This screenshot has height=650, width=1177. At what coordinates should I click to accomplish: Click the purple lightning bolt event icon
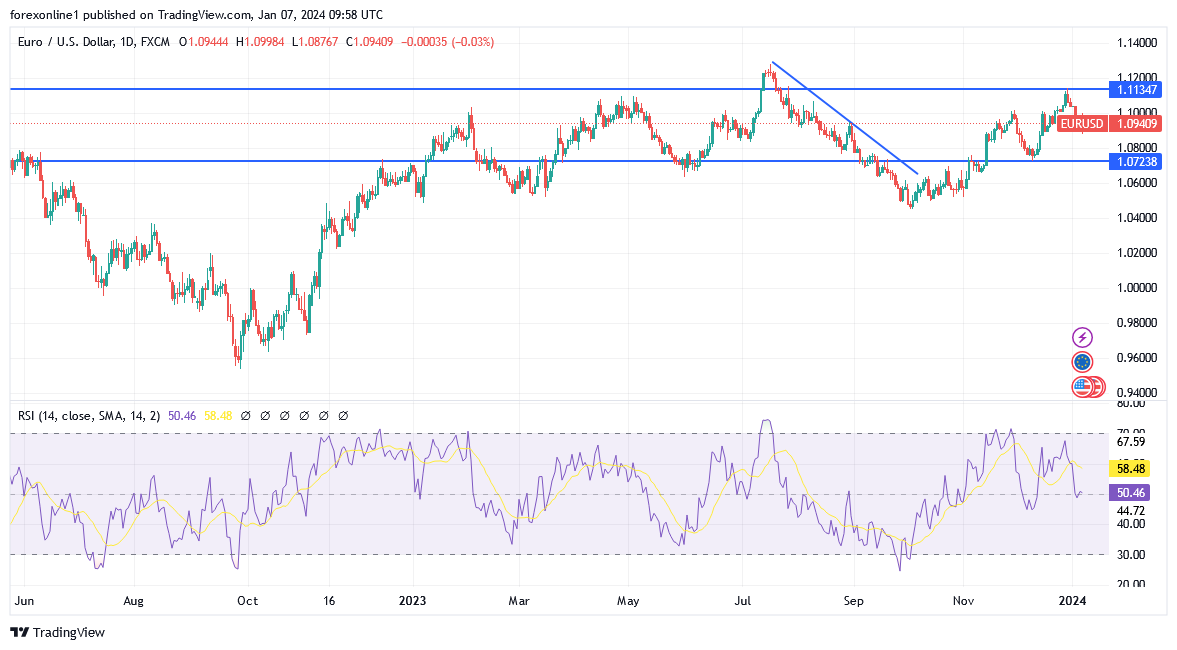point(1082,338)
